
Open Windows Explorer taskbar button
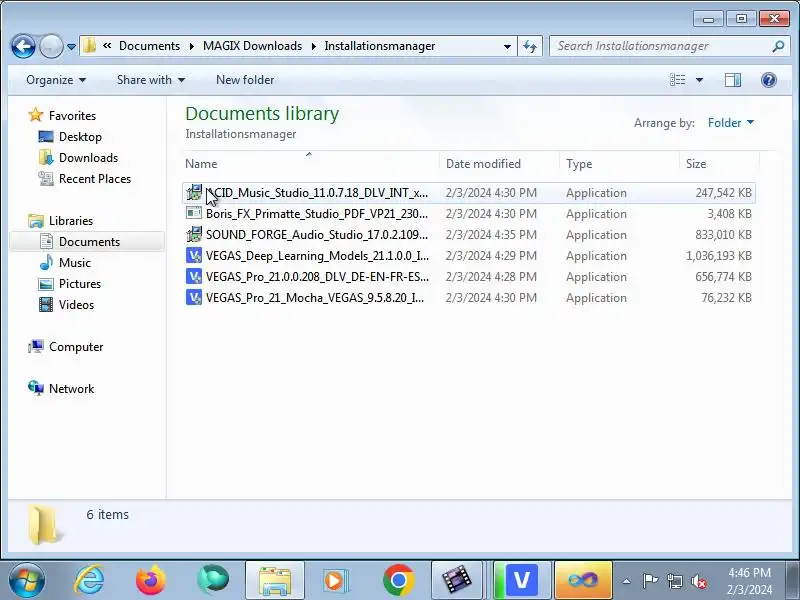coord(275,581)
